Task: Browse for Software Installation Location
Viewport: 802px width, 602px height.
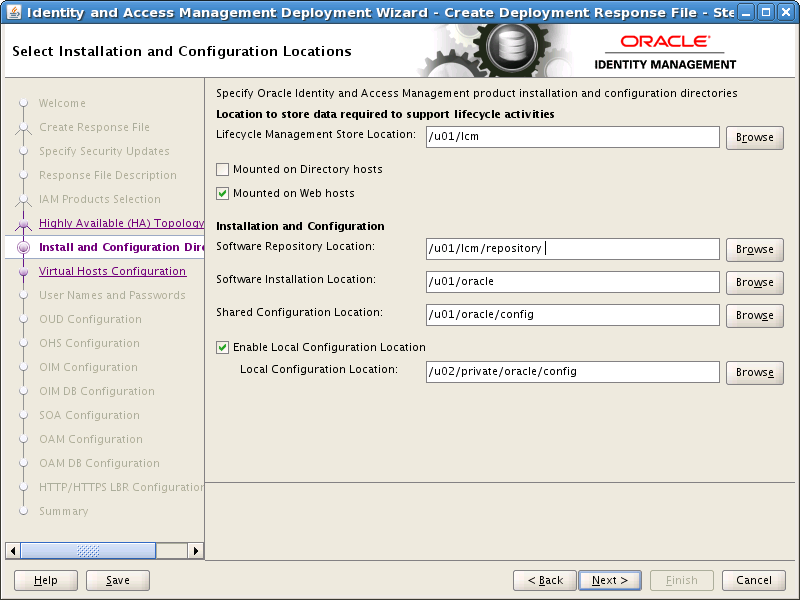Action: (x=754, y=282)
